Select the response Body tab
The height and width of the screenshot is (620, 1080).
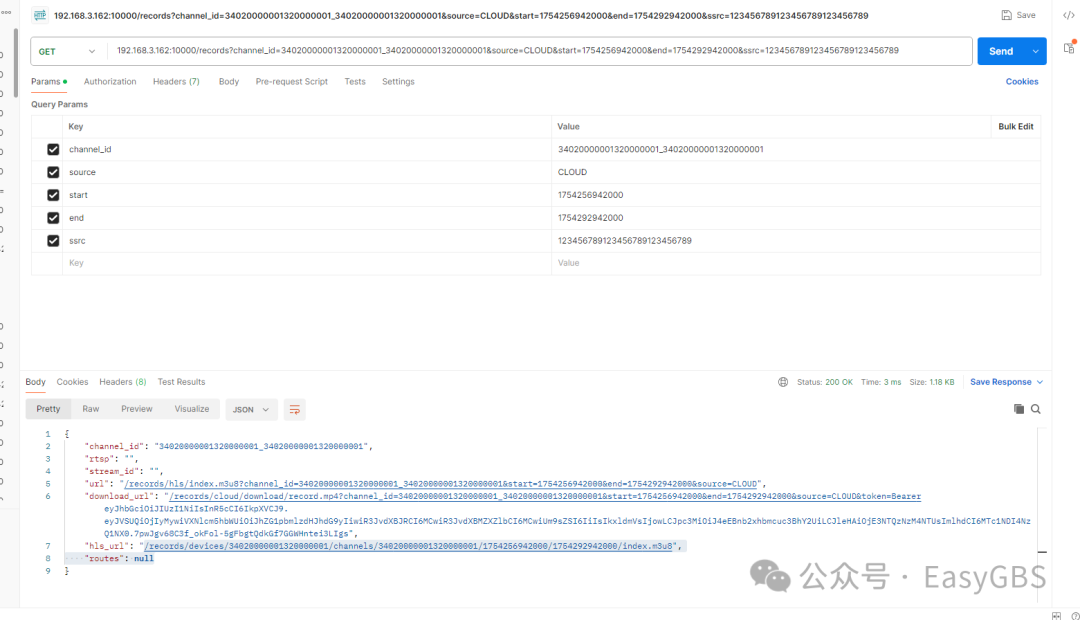[35, 382]
